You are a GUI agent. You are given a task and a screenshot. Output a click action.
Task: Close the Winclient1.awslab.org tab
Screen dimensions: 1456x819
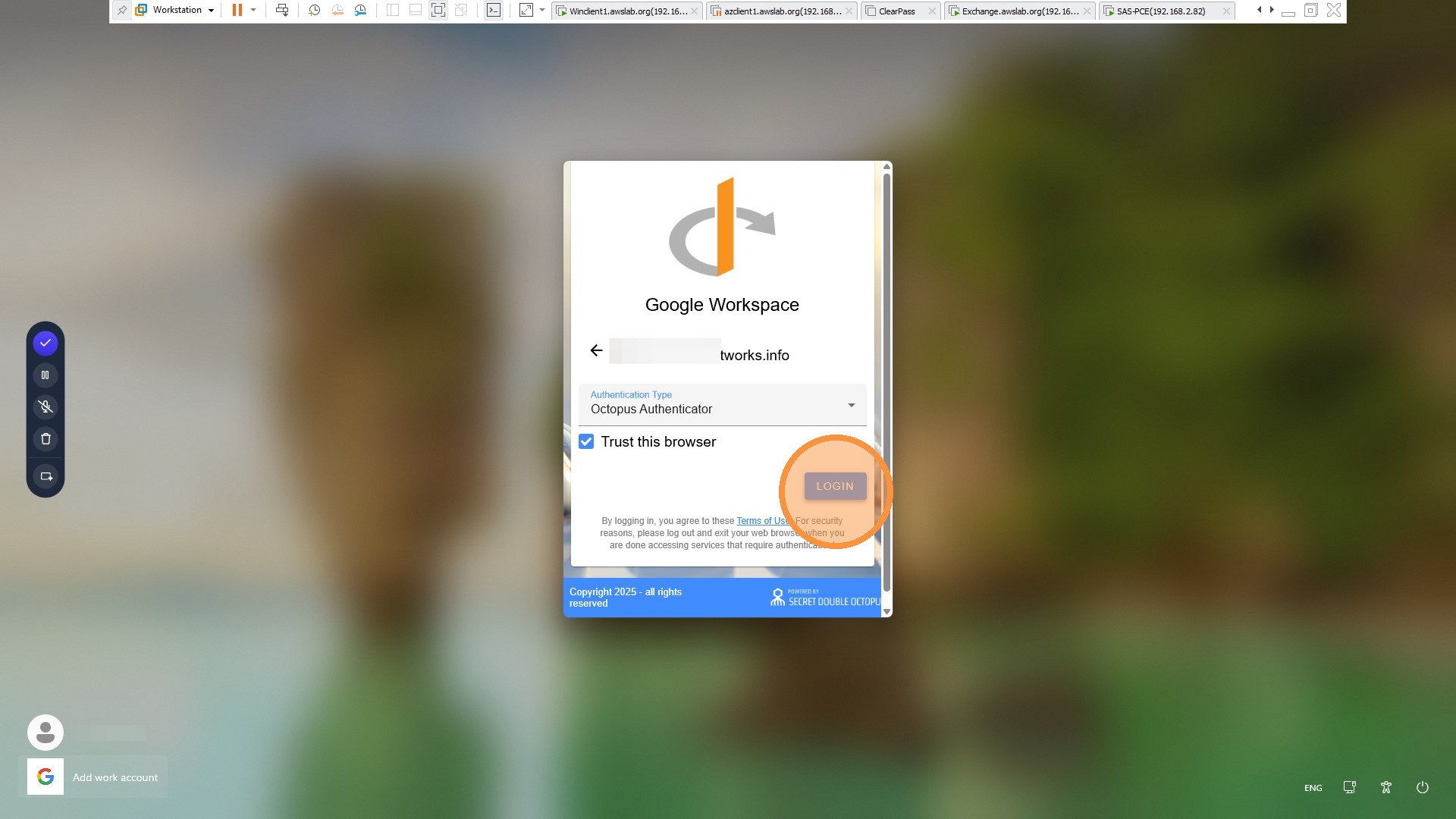[694, 11]
